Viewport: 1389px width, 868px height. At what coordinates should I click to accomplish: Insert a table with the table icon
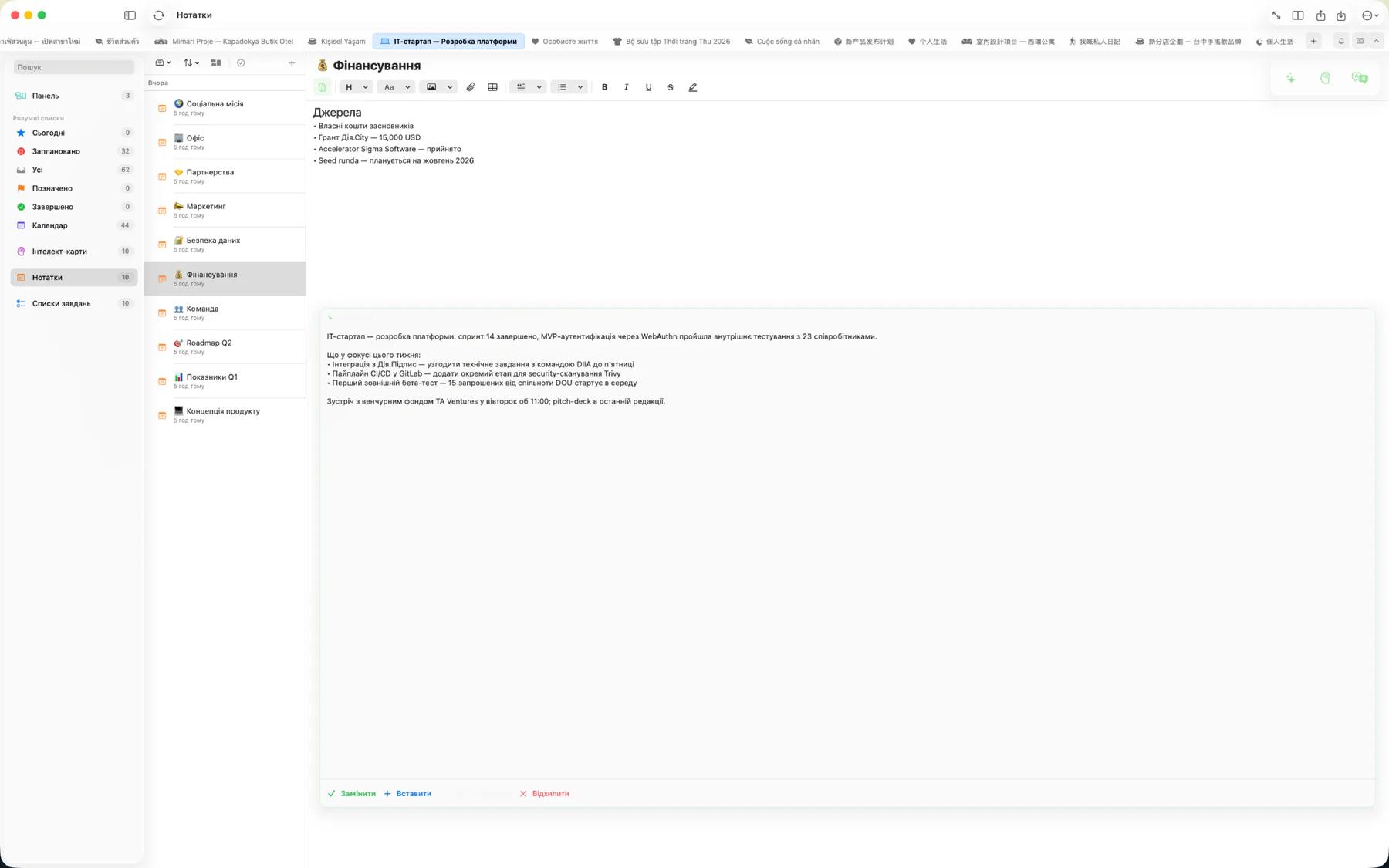click(492, 87)
